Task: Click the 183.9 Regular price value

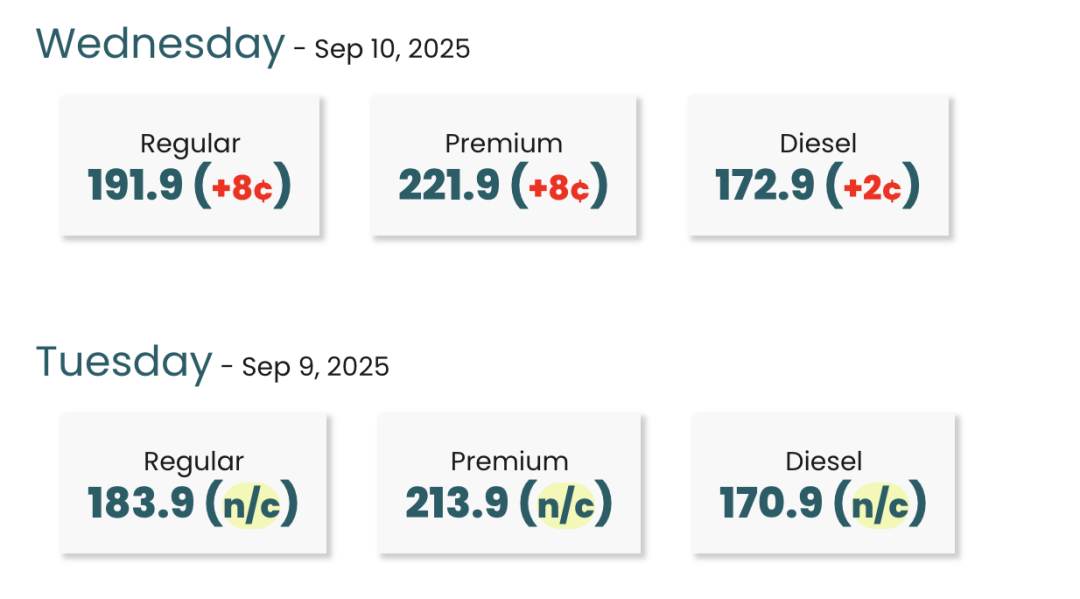Action: coord(141,503)
